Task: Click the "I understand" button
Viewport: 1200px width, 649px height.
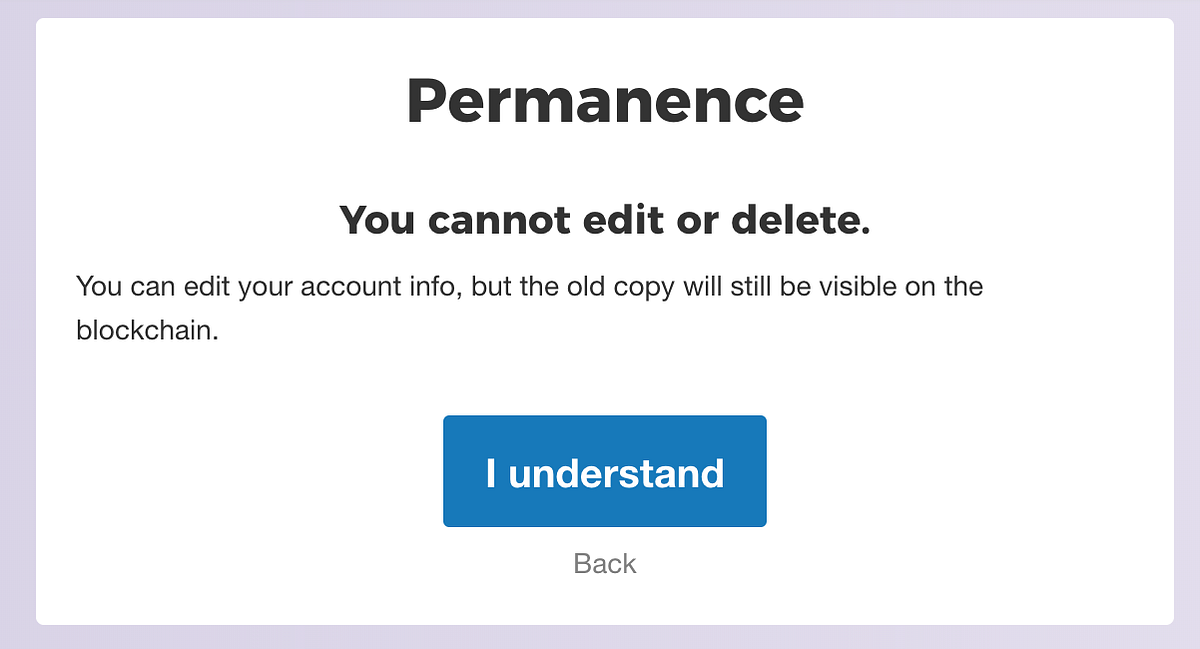Action: 604,471
